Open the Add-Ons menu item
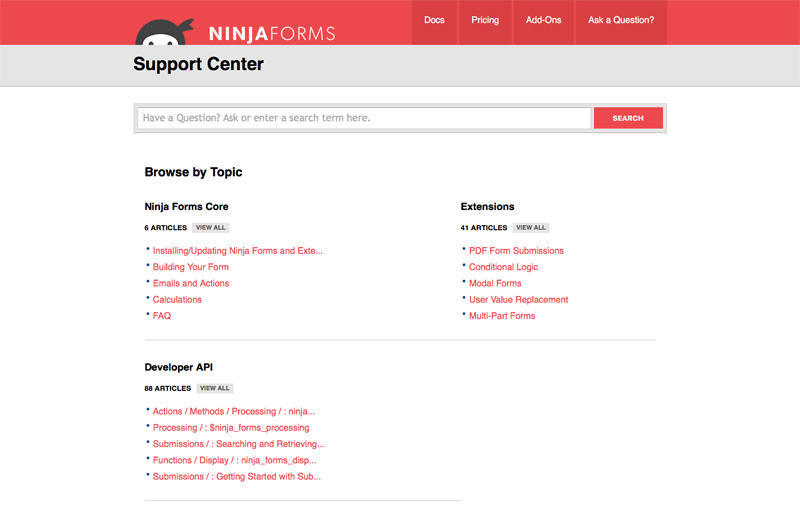Image resolution: width=800 pixels, height=529 pixels. (543, 22)
